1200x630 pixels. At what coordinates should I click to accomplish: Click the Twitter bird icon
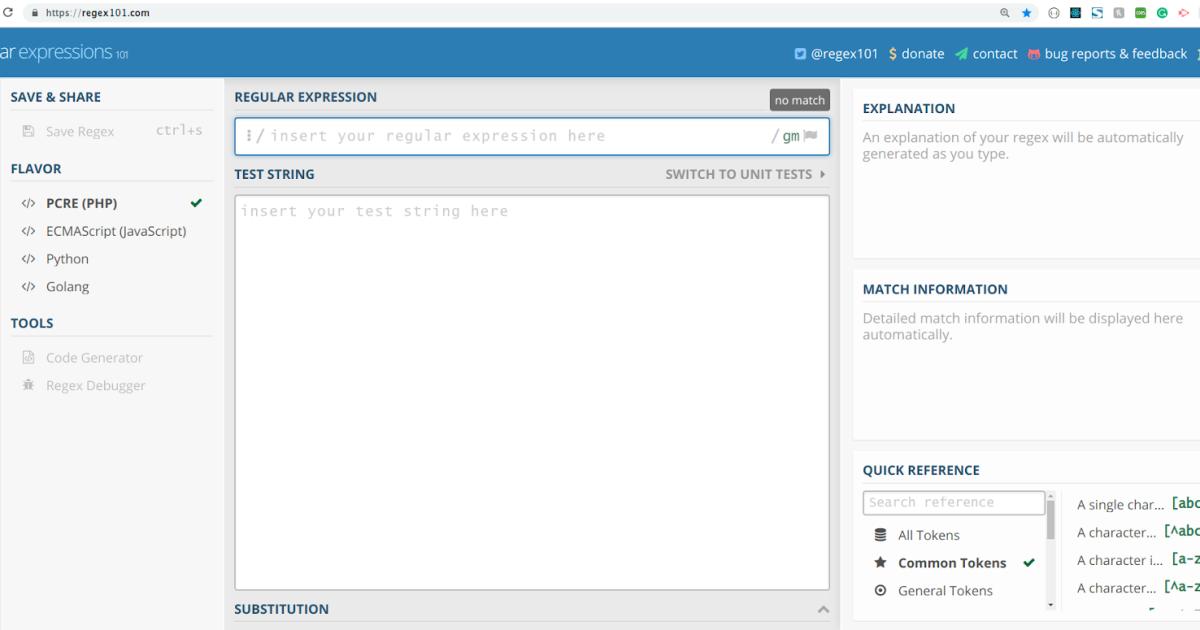click(x=800, y=54)
